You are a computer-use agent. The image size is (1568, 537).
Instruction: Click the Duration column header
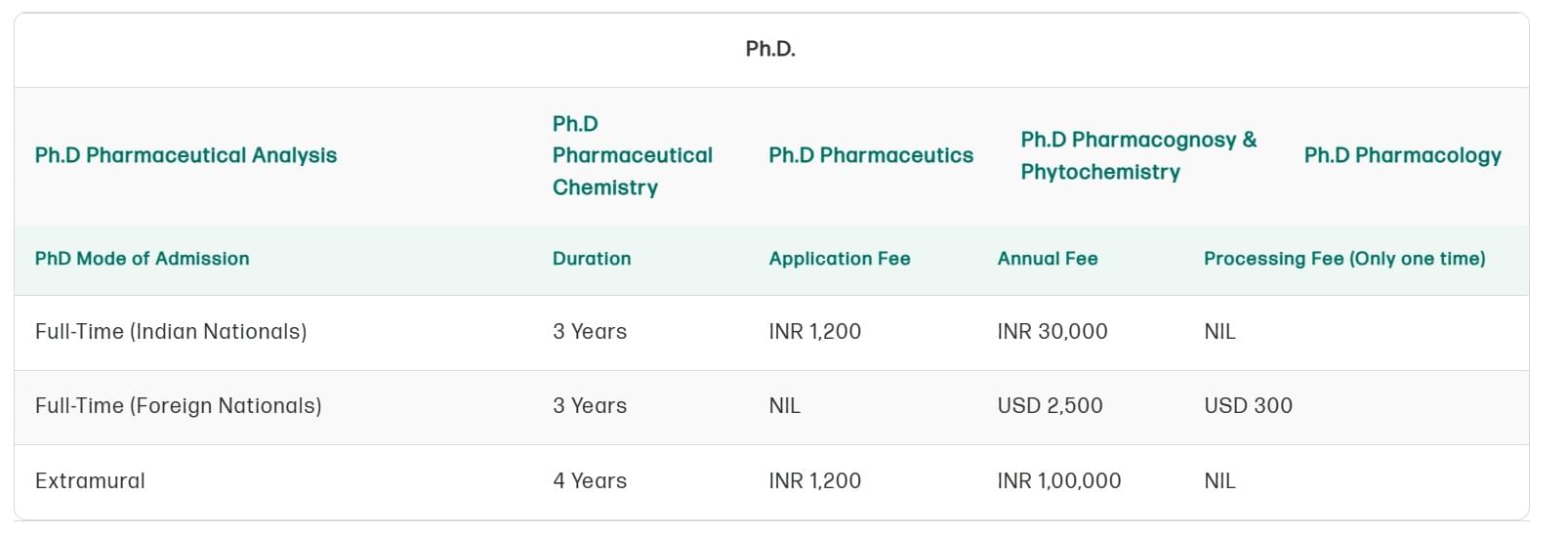592,259
